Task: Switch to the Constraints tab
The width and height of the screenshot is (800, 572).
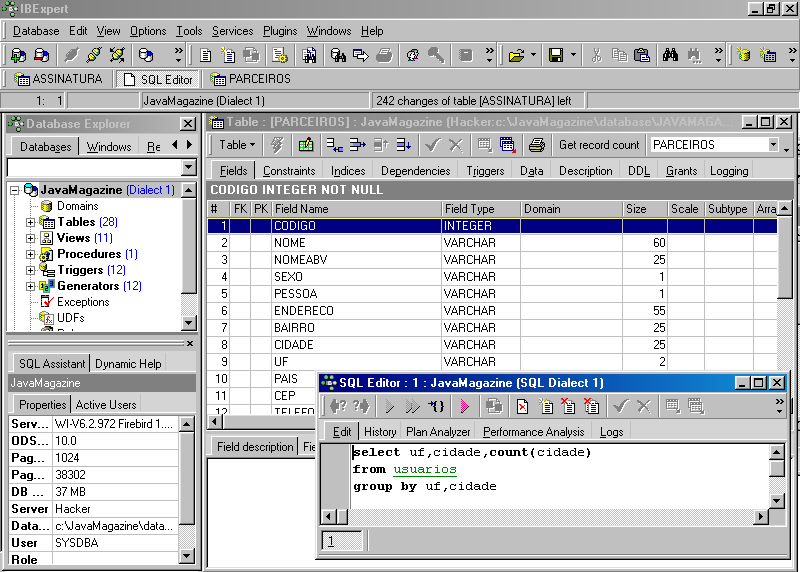Action: tap(289, 171)
